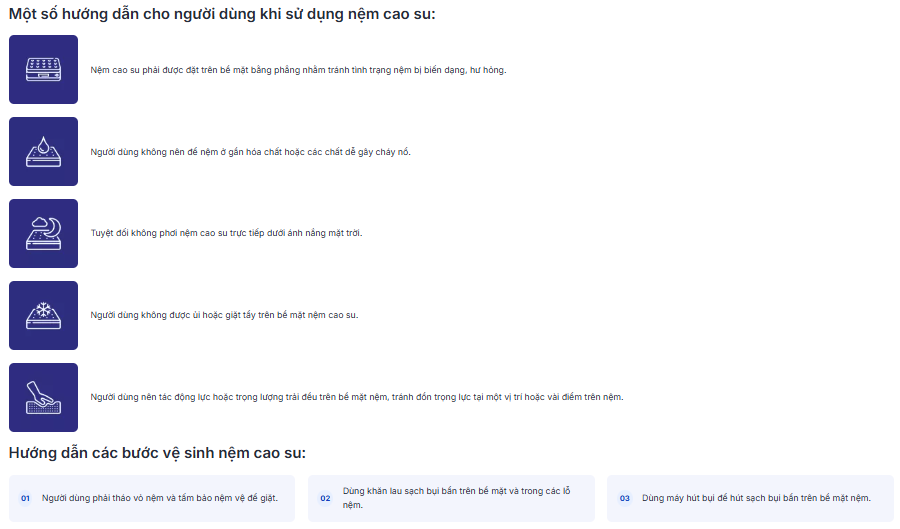Click text 'Người dùng không nên để nệm ở gần hóa chất'
The height and width of the screenshot is (529, 900).
tap(251, 152)
